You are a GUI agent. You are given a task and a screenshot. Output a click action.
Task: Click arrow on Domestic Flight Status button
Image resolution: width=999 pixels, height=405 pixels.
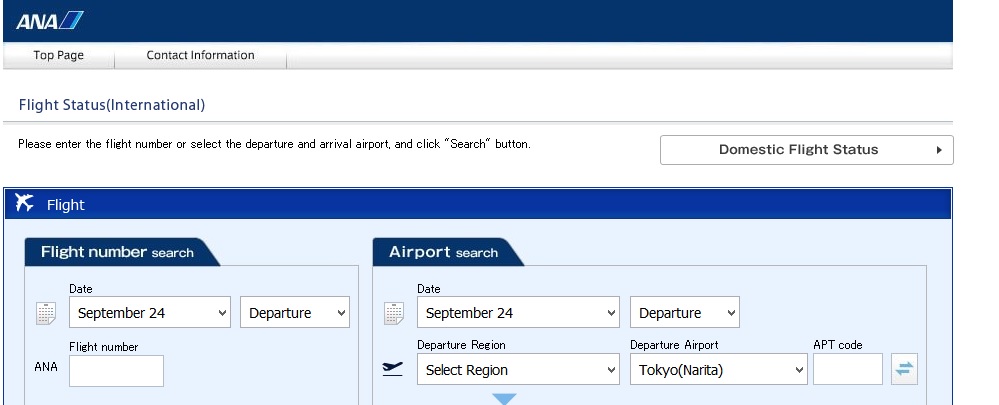point(938,150)
